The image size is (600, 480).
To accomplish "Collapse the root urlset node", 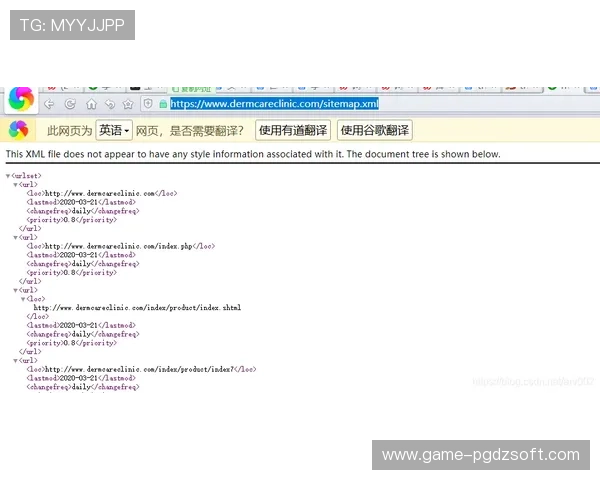I will click(8, 175).
